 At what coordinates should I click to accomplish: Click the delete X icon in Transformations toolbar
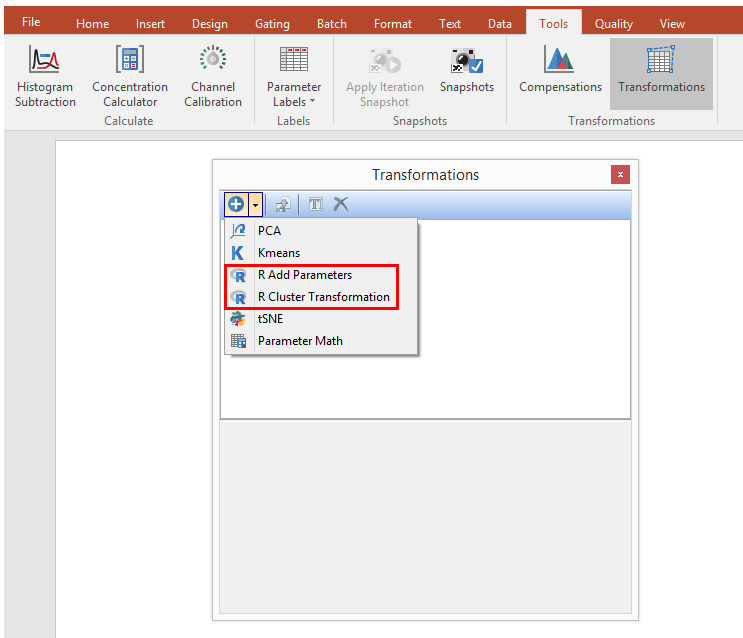click(x=341, y=204)
